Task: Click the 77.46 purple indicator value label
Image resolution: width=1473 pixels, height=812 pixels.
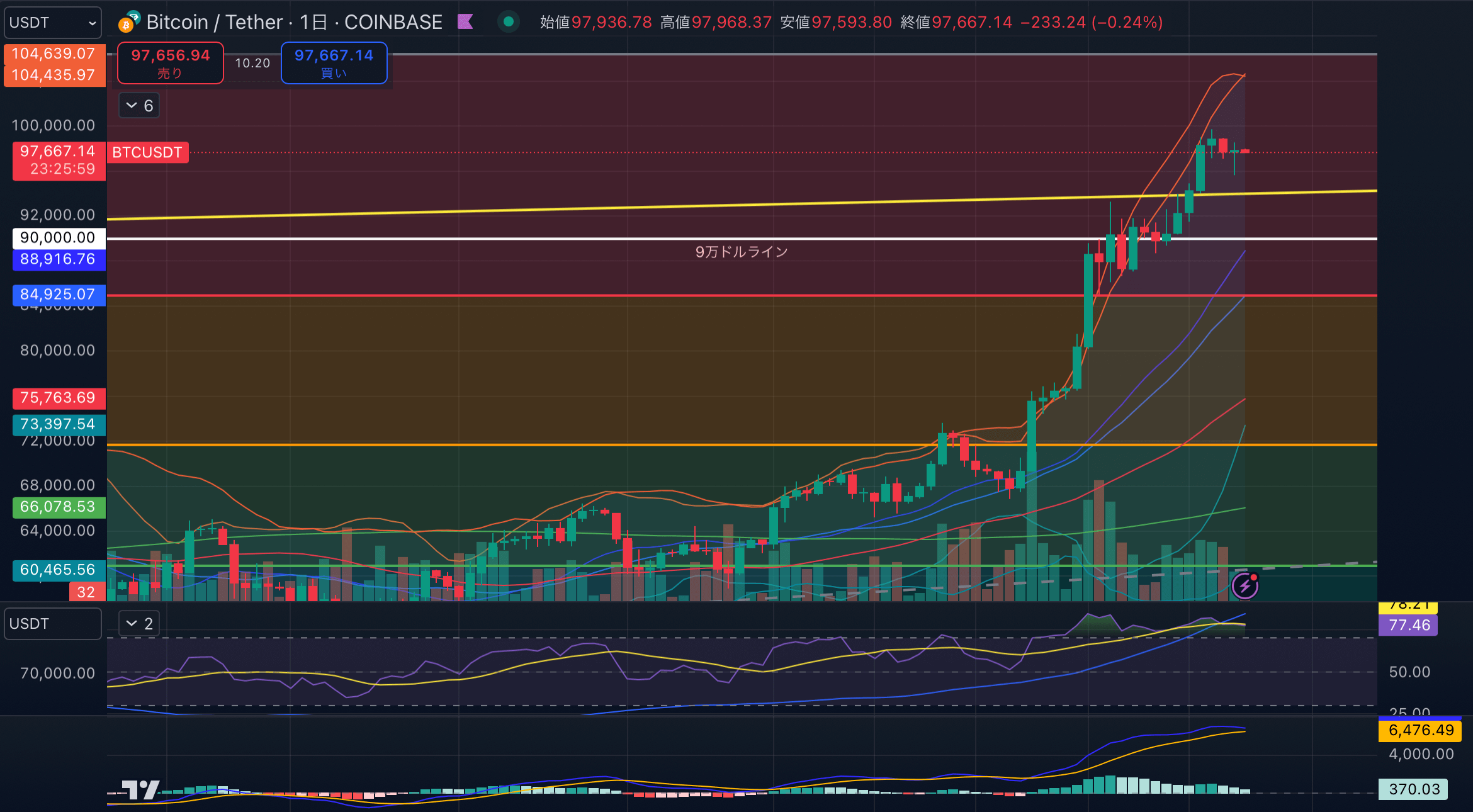Action: [1409, 625]
